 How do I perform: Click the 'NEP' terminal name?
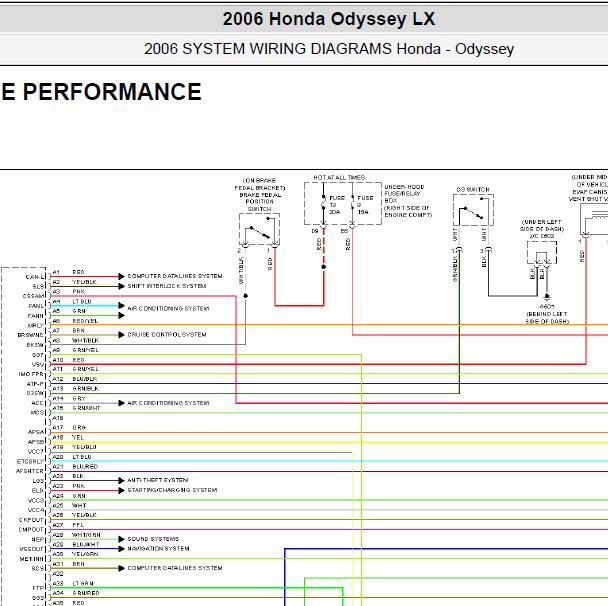tap(38, 539)
